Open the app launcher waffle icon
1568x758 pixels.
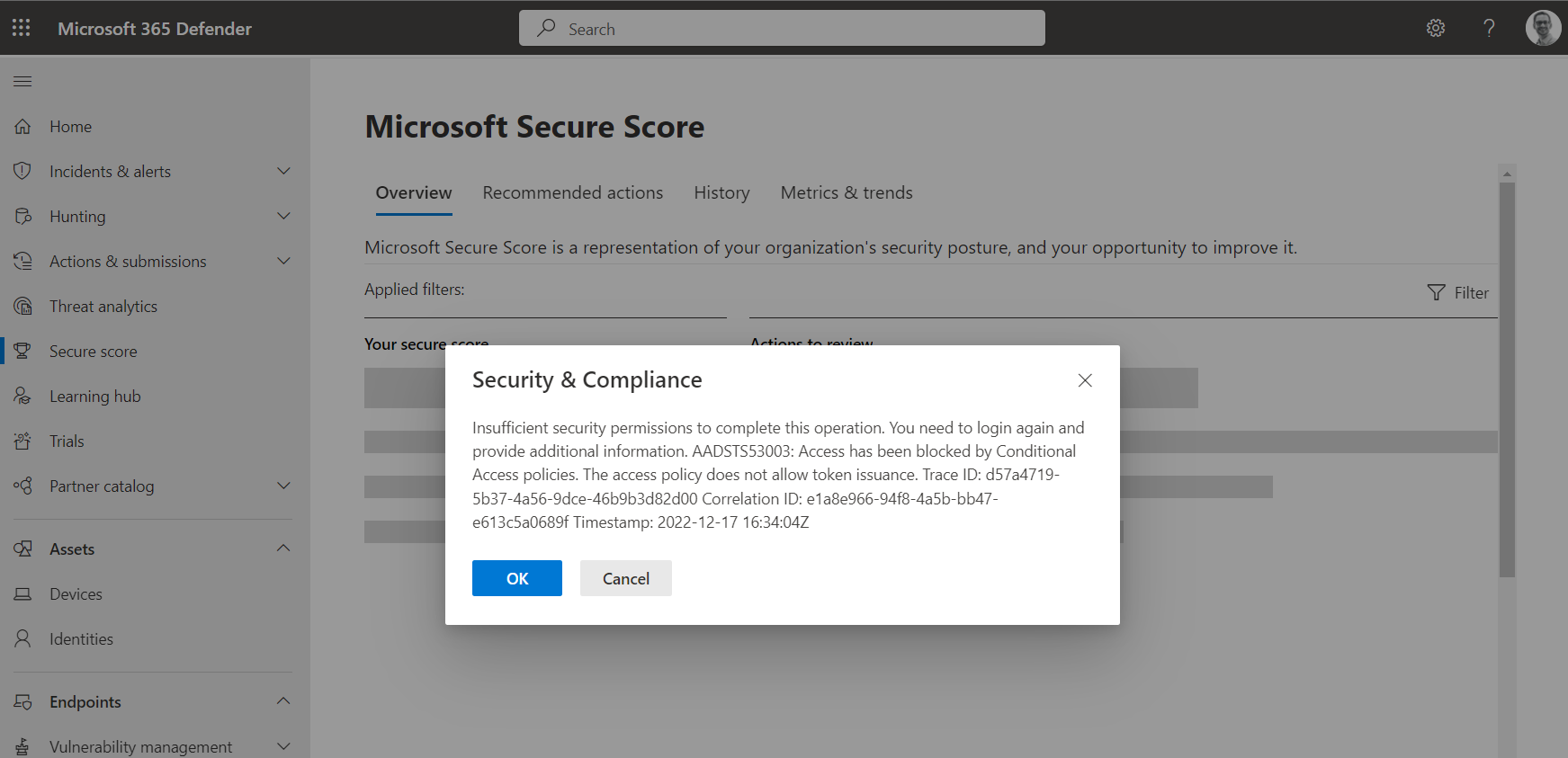coord(22,28)
